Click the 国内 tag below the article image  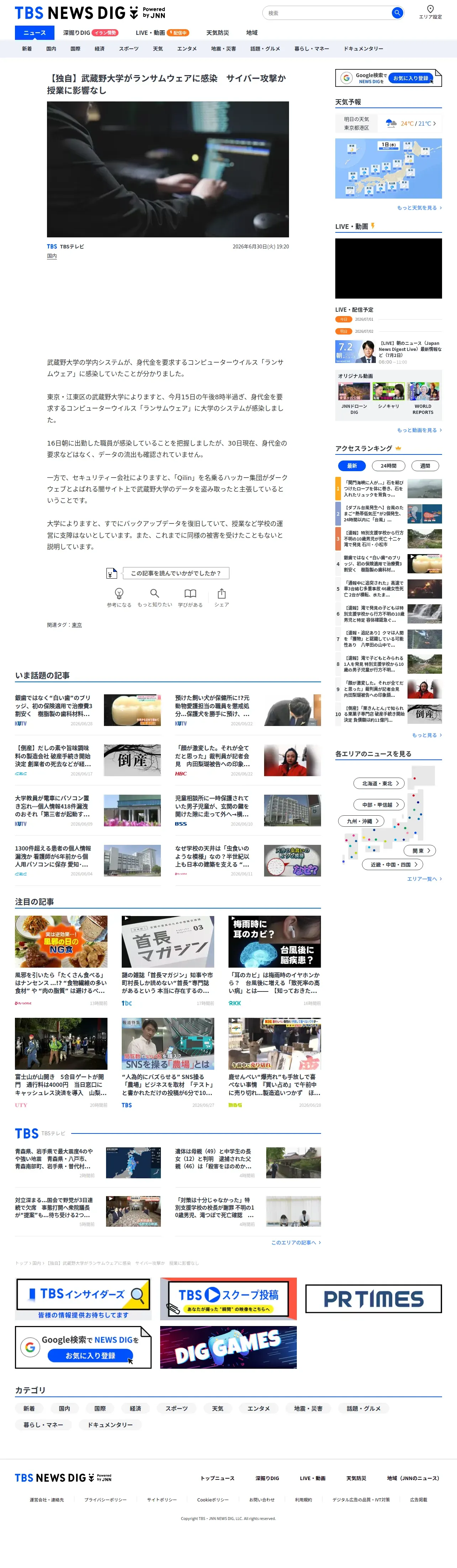coord(52,256)
